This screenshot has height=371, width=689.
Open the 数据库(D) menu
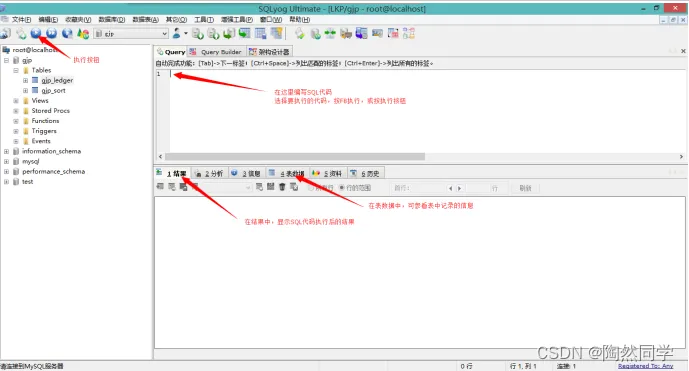pos(112,19)
